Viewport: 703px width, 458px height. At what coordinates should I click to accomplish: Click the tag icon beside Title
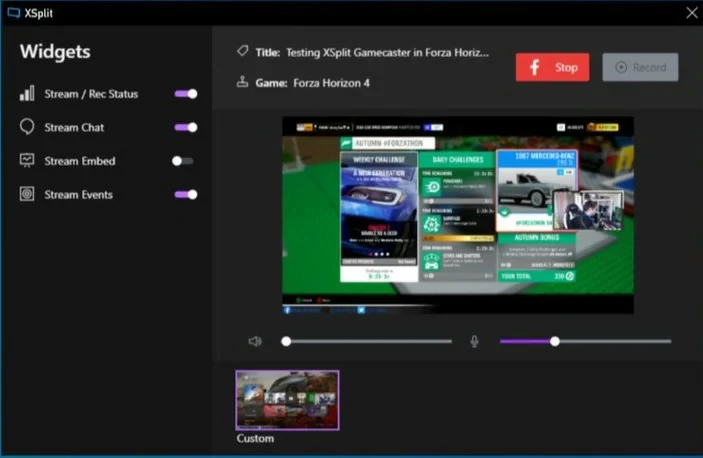(243, 51)
